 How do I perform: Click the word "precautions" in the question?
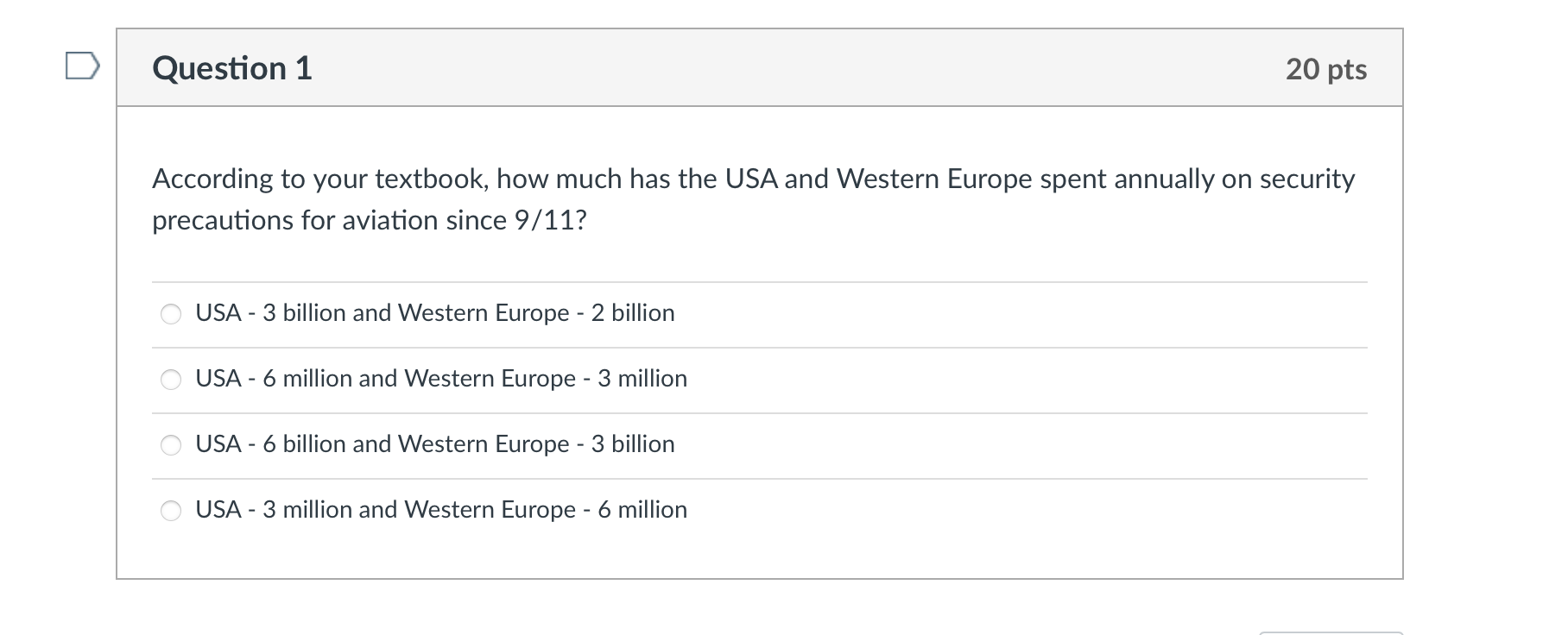coord(223,220)
